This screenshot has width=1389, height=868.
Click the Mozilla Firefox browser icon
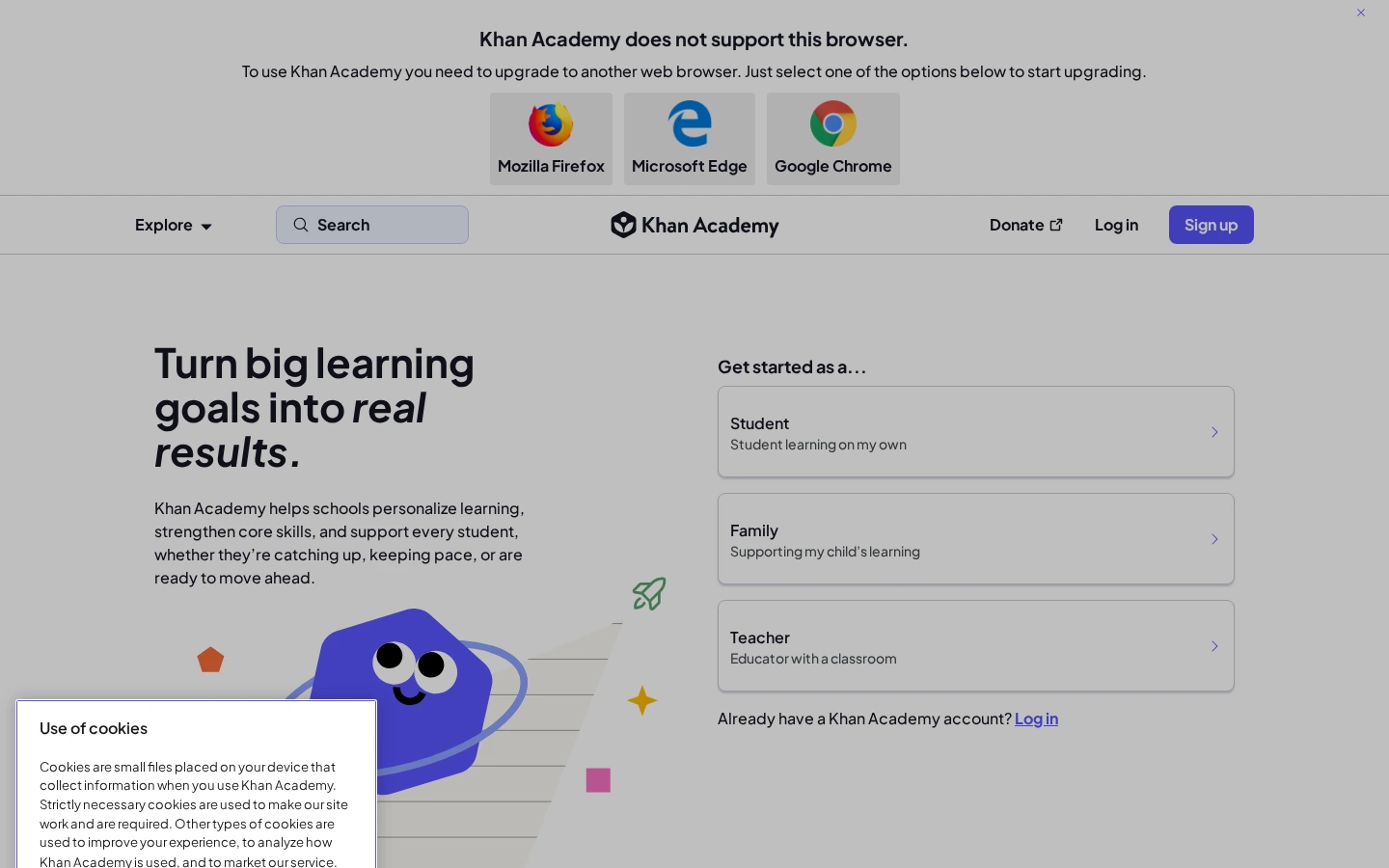551,124
